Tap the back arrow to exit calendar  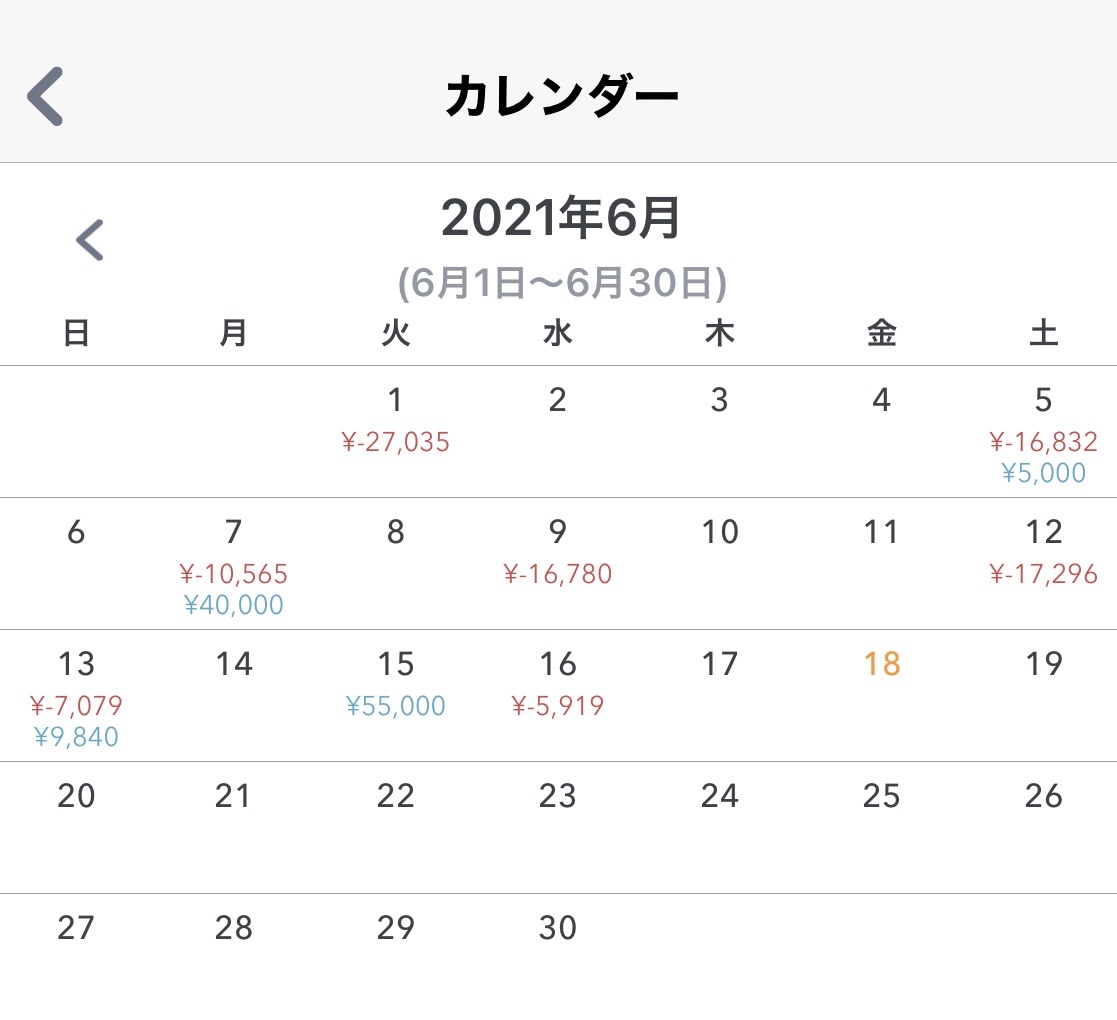[45, 95]
